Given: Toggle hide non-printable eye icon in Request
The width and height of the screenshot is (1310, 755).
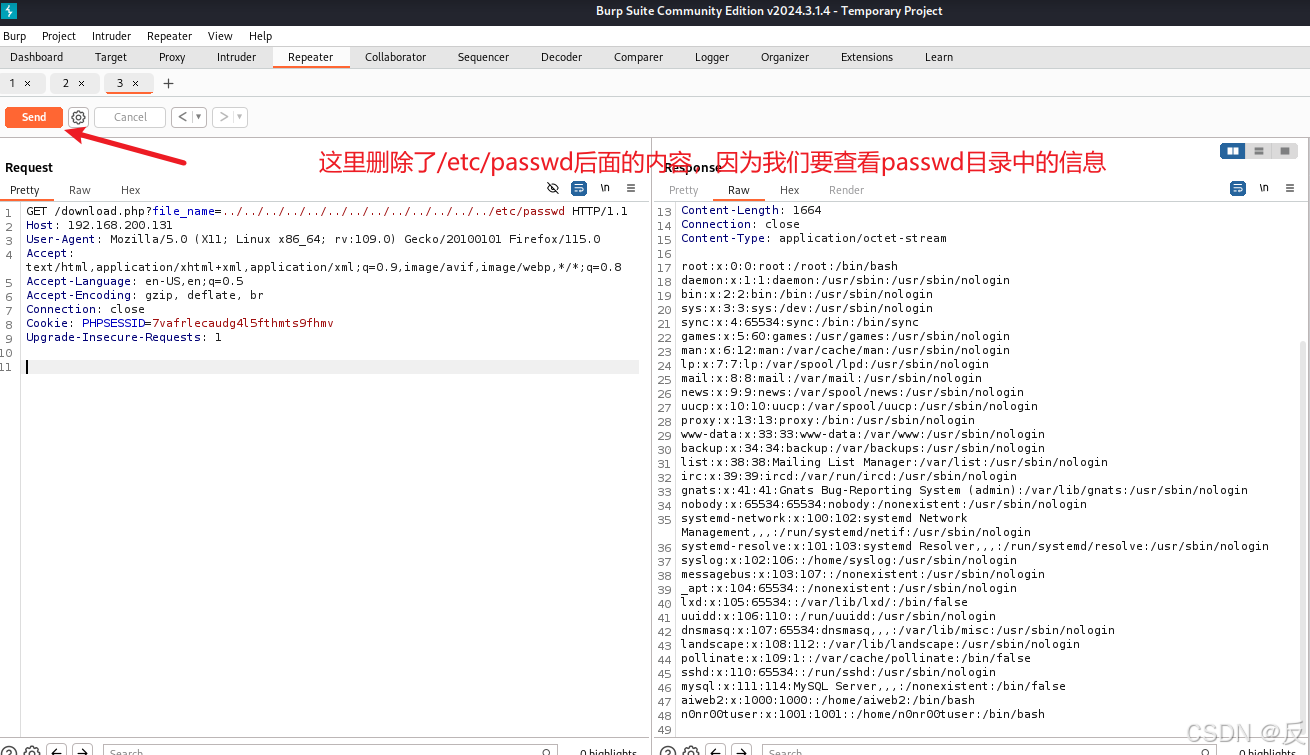Looking at the screenshot, I should [x=553, y=188].
